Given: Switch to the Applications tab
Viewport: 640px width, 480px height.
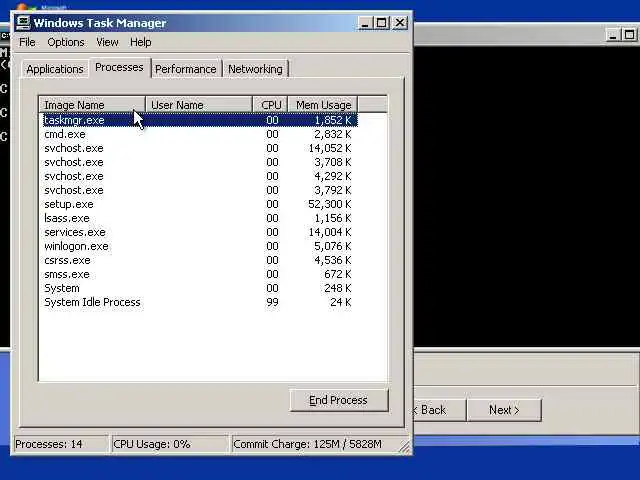Looking at the screenshot, I should click(55, 69).
